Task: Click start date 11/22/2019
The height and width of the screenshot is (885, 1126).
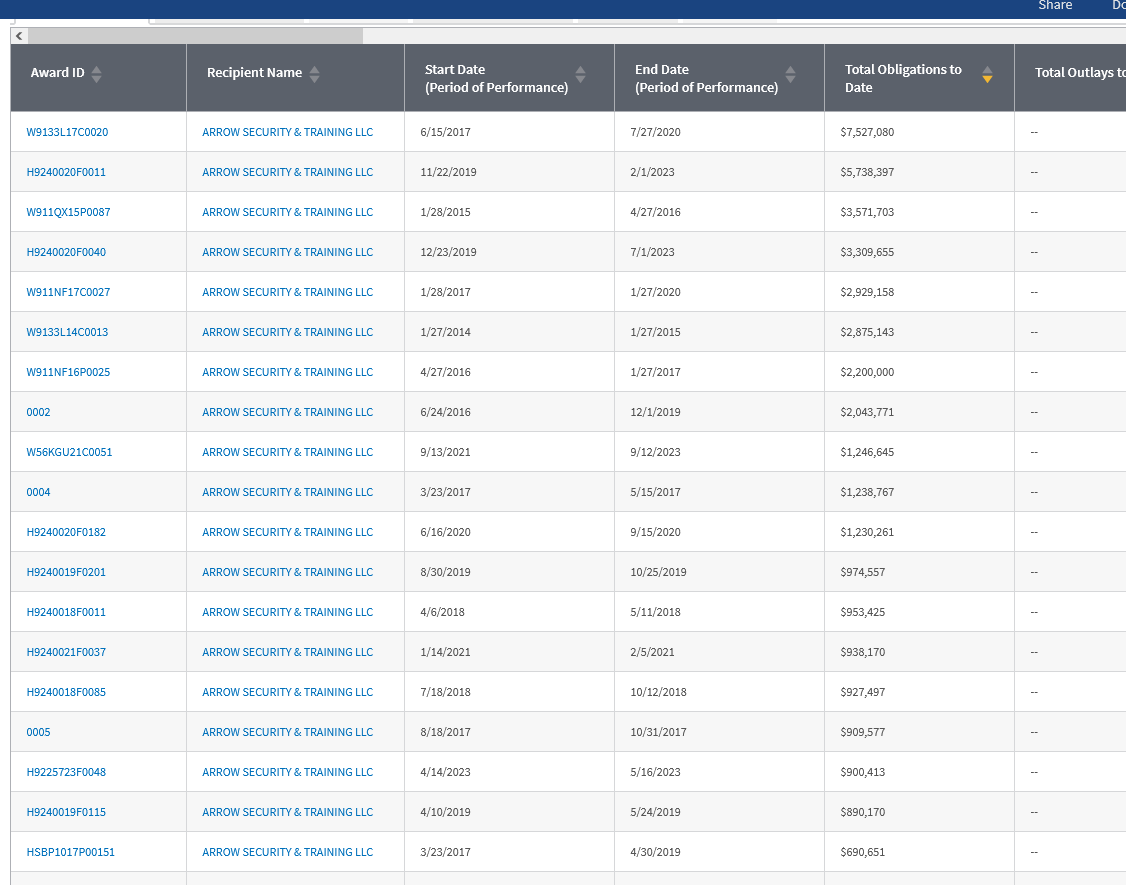Action: pyautogui.click(x=448, y=172)
